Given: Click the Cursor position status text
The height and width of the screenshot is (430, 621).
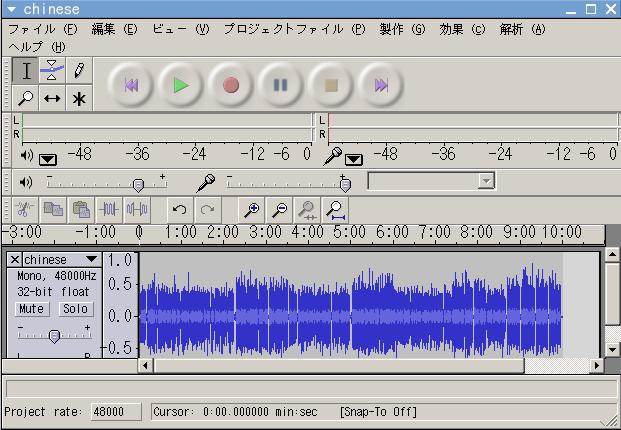Looking at the screenshot, I should [235, 412].
